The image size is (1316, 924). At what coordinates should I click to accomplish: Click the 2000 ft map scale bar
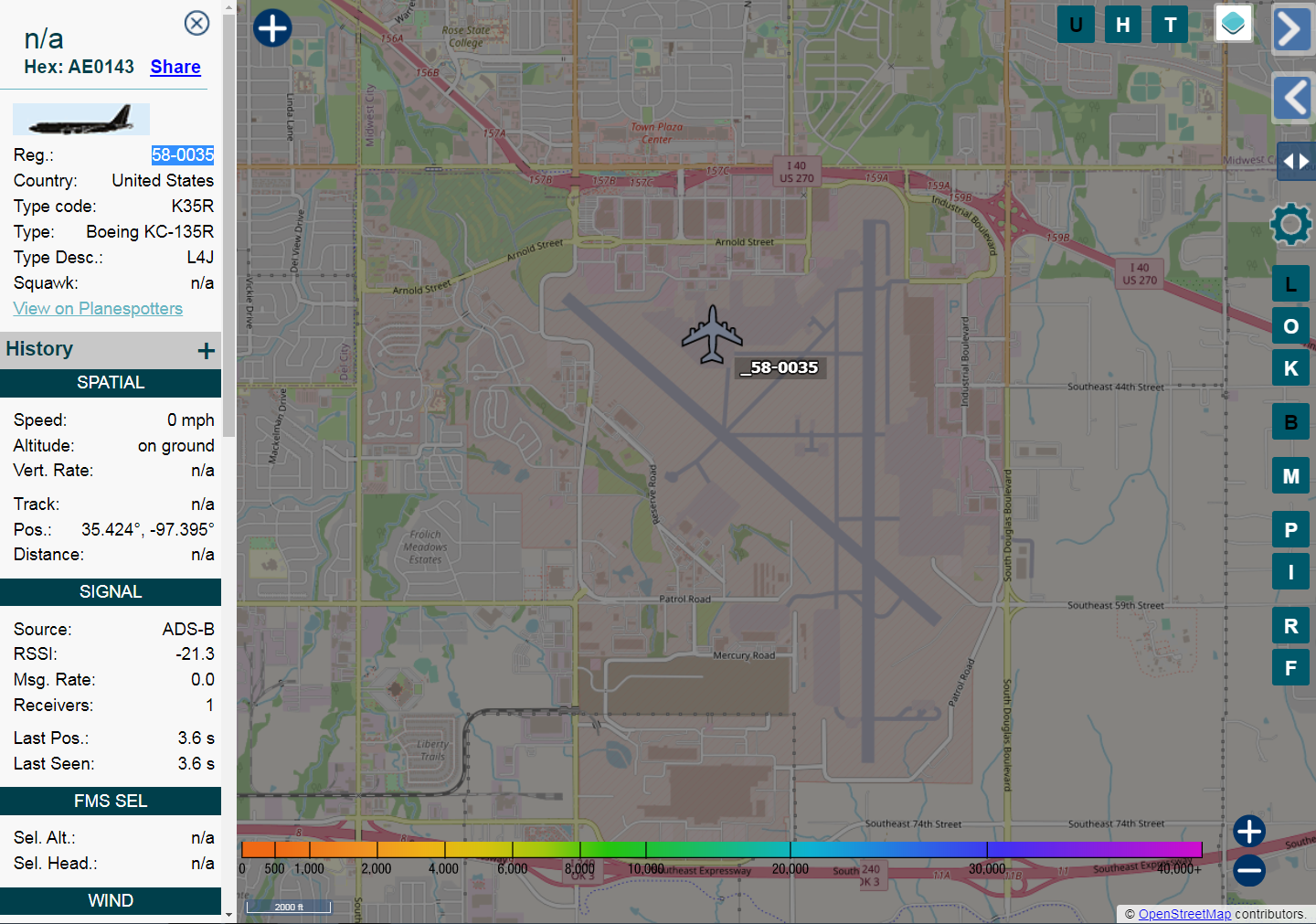(x=290, y=907)
